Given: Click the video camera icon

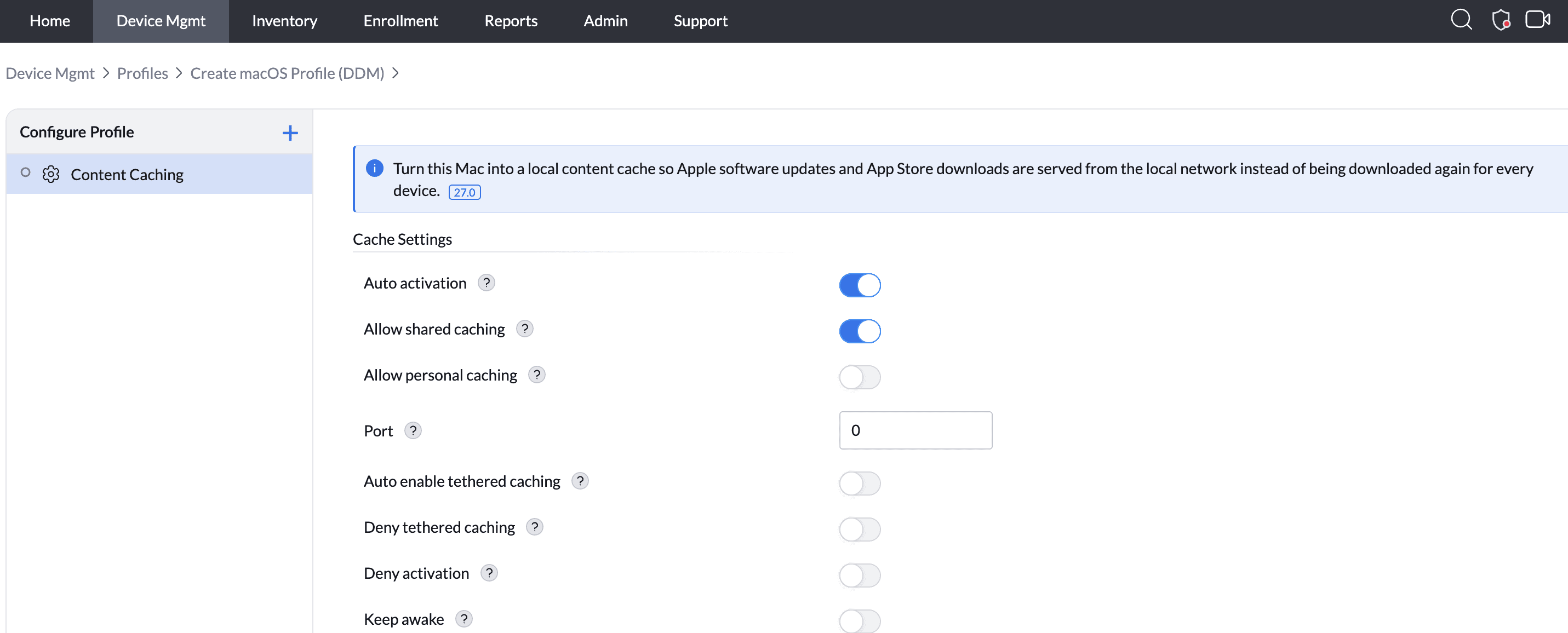Looking at the screenshot, I should click(x=1537, y=20).
